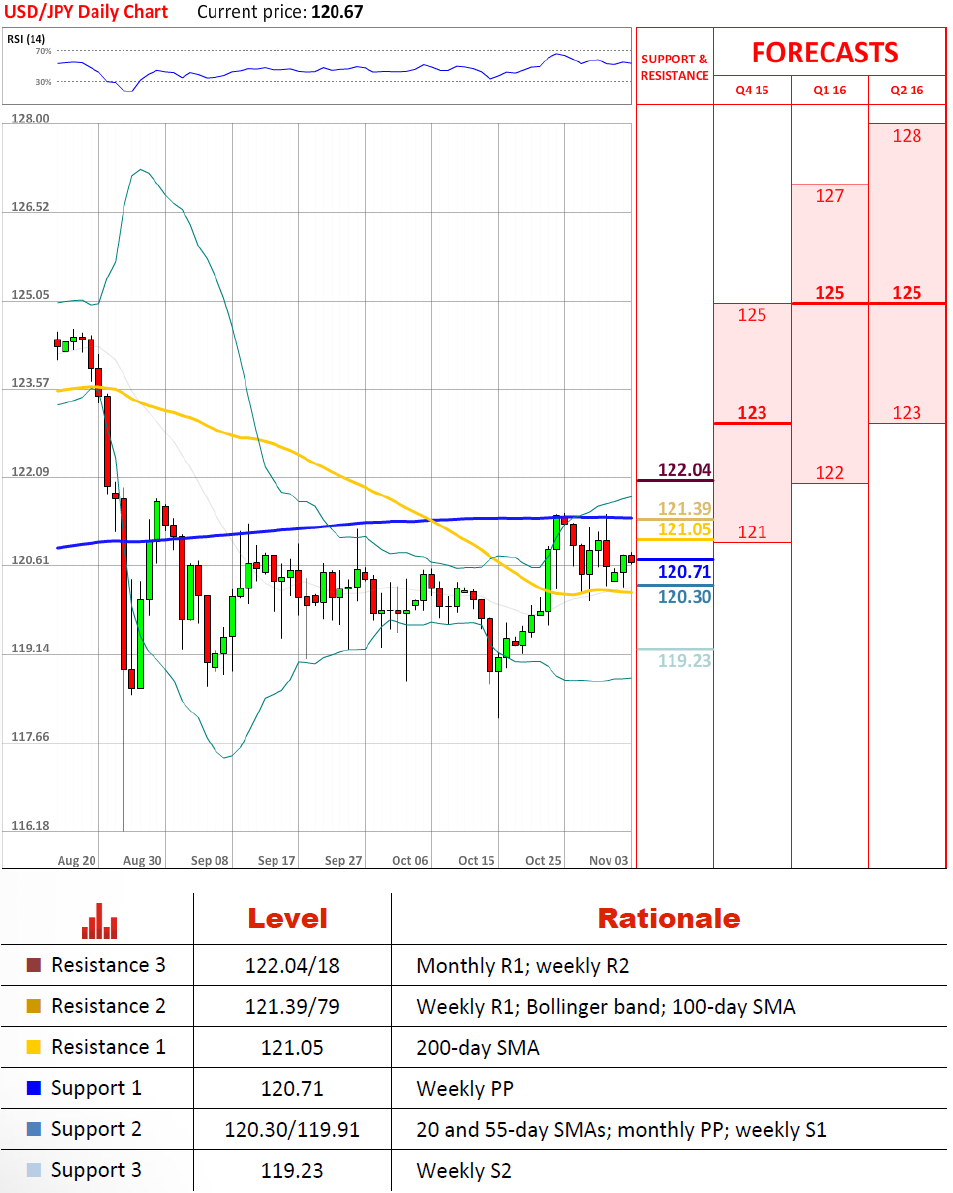Click the bold 123 in the Q4 15 column

(751, 413)
